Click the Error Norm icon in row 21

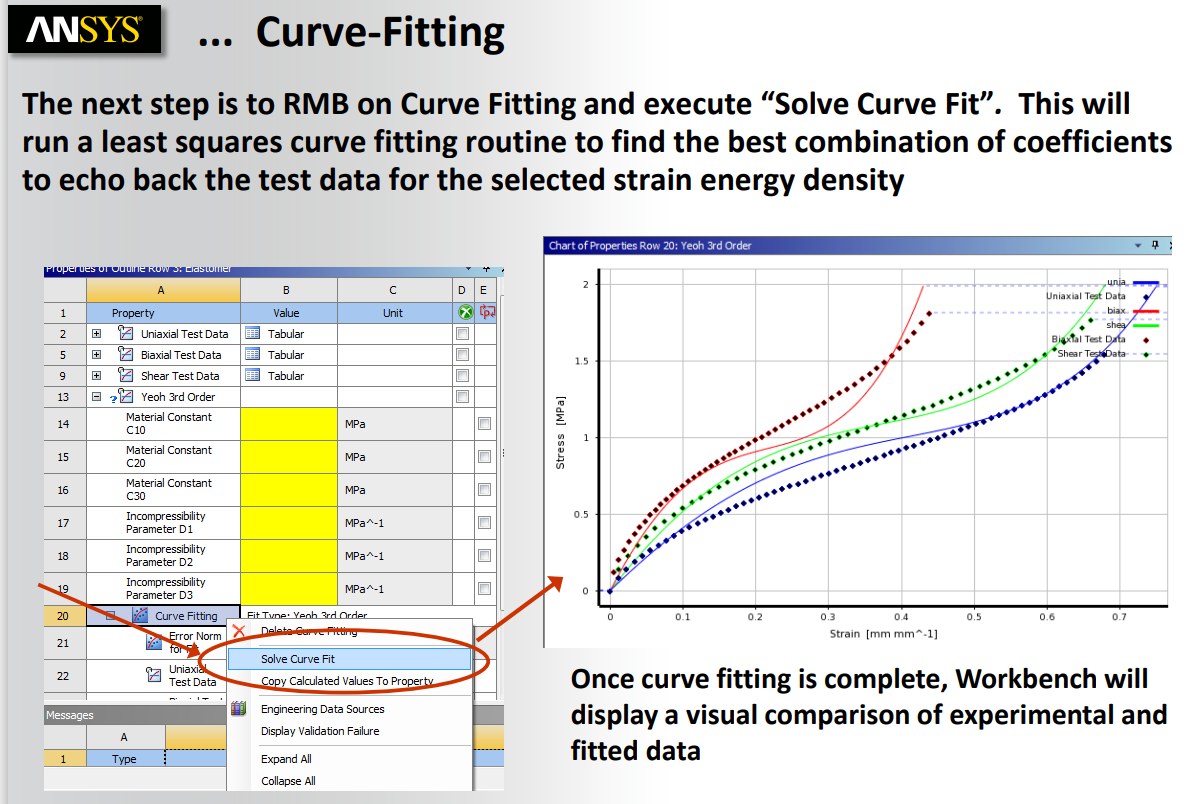155,641
